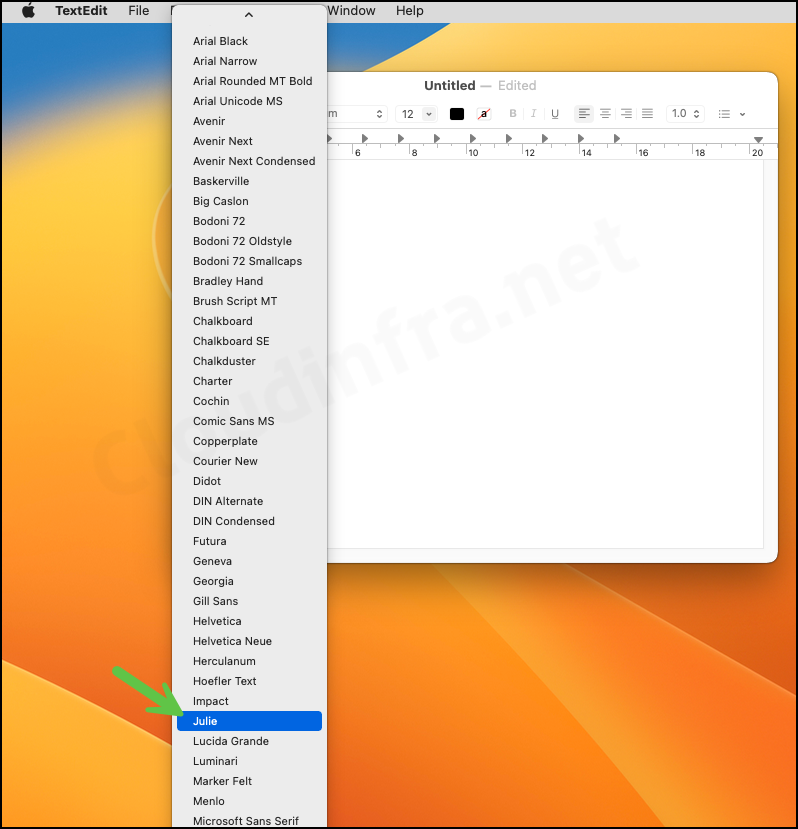Choose the Cochin font
798x829 pixels.
[249, 401]
